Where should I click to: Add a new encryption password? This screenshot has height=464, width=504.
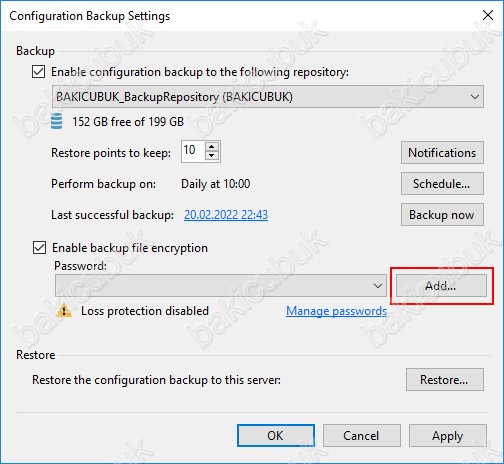(x=441, y=286)
